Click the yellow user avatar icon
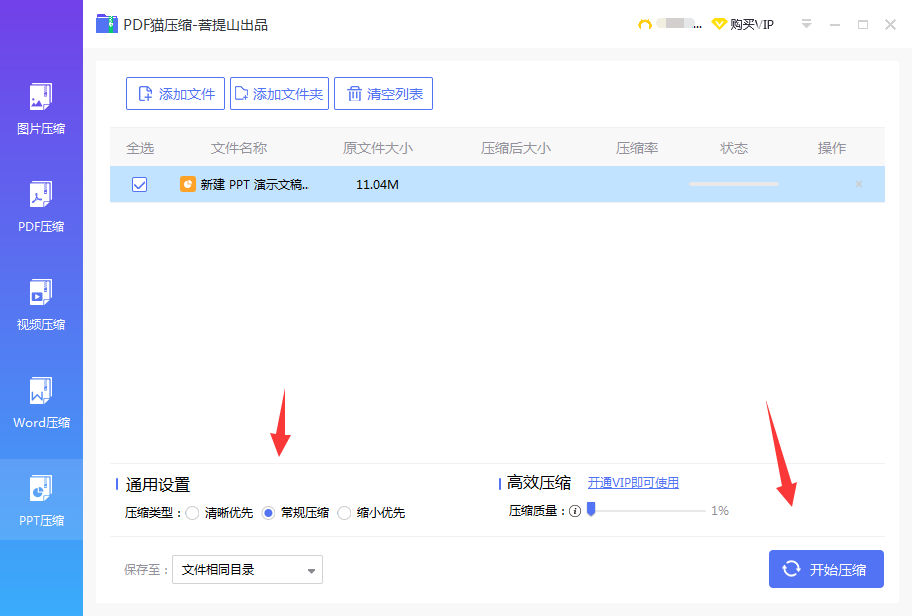 (644, 24)
